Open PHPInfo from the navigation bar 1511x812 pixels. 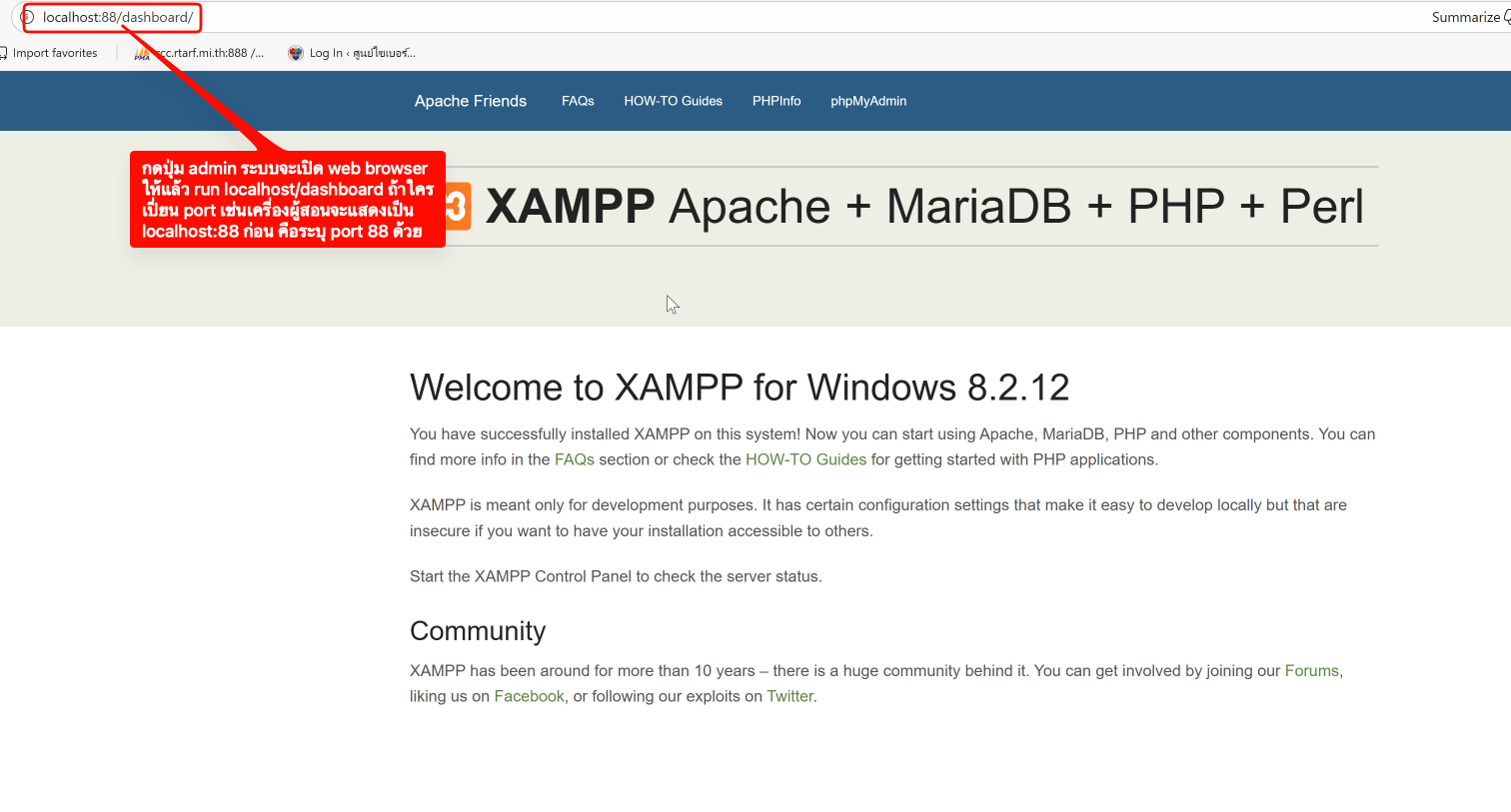[x=776, y=101]
